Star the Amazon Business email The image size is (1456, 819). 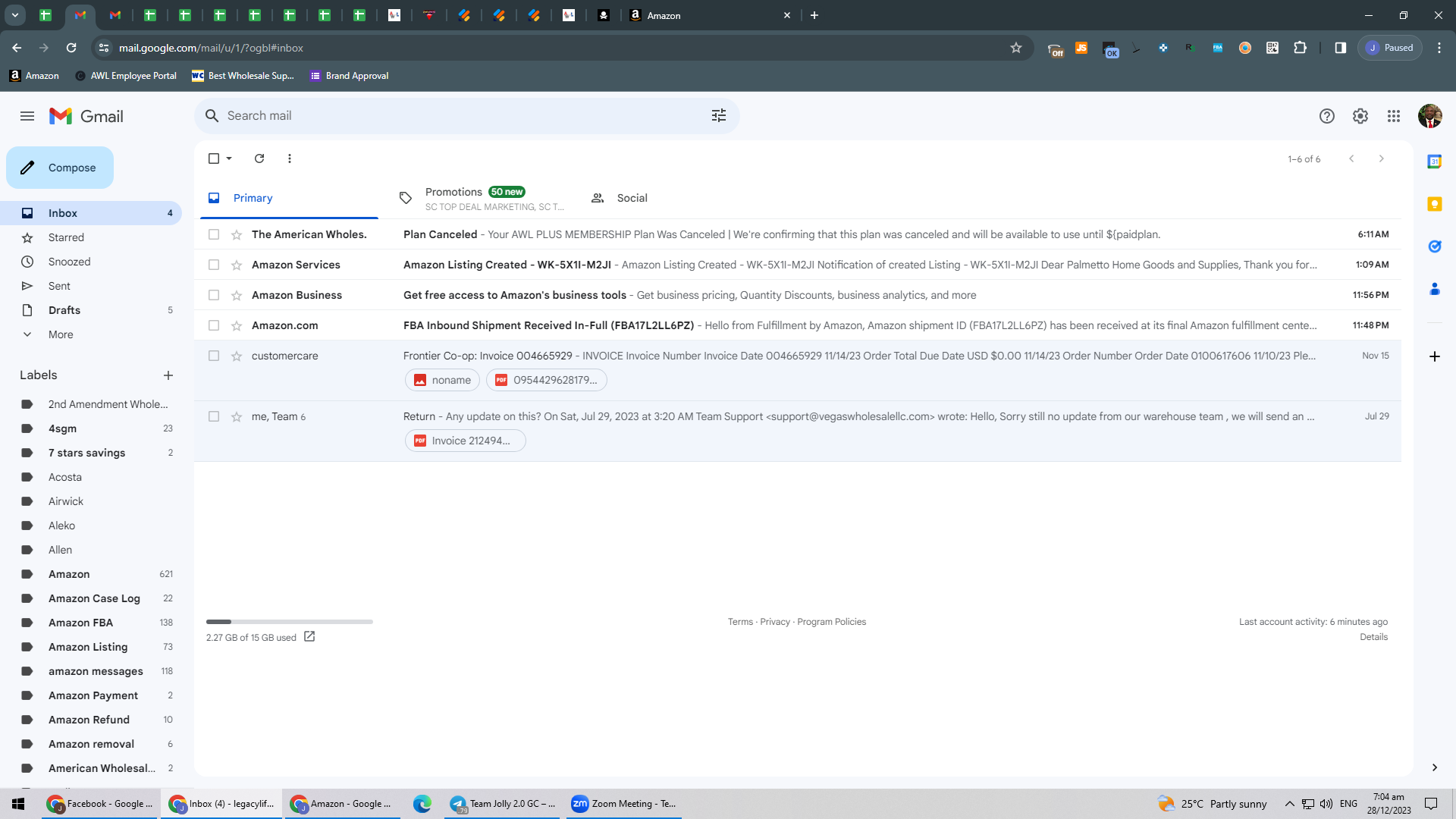click(237, 295)
